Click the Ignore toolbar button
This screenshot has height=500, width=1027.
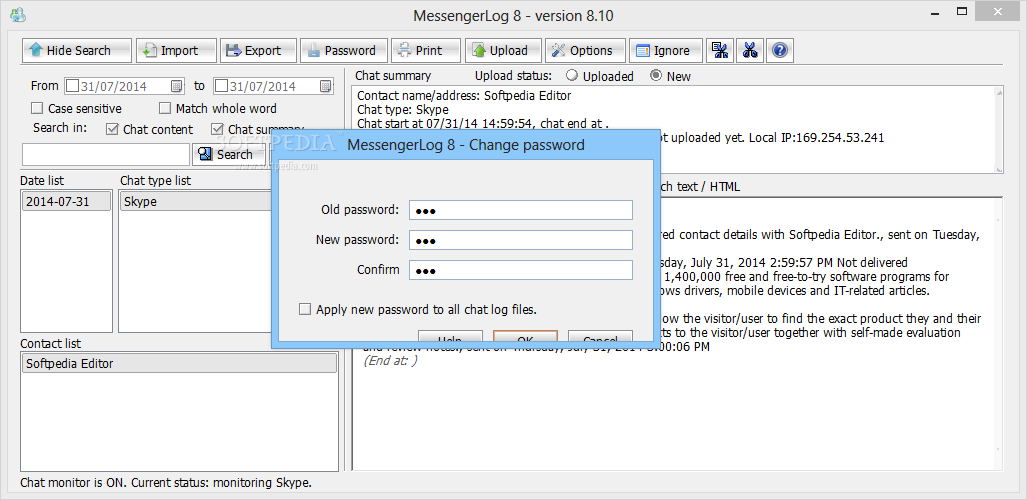coord(665,50)
